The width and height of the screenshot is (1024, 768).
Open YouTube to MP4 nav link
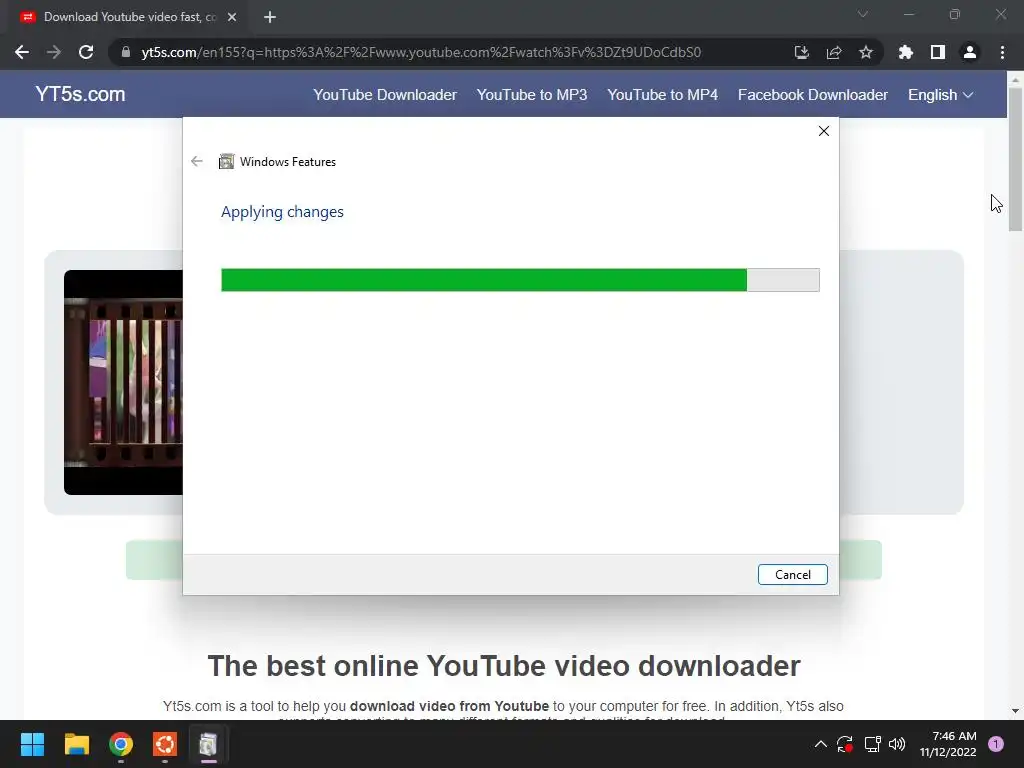tap(662, 95)
